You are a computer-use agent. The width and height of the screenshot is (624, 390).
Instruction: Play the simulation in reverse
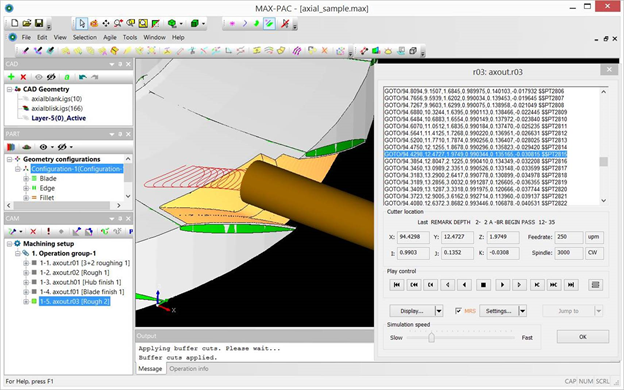tap(464, 285)
